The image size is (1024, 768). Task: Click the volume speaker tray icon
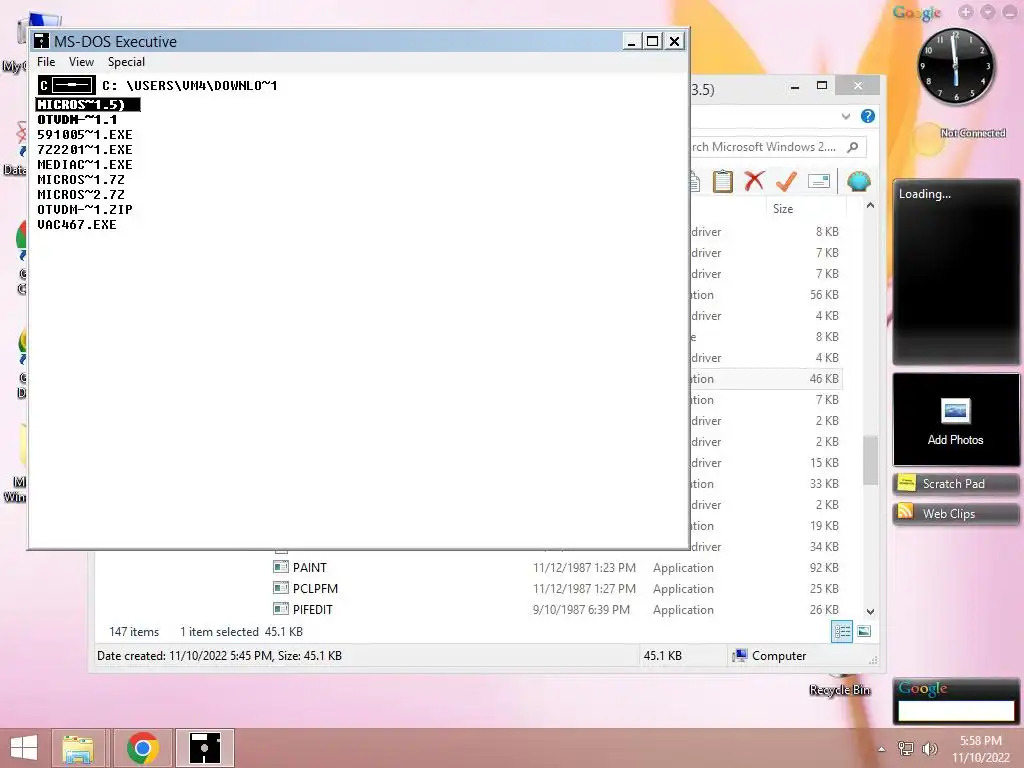929,749
